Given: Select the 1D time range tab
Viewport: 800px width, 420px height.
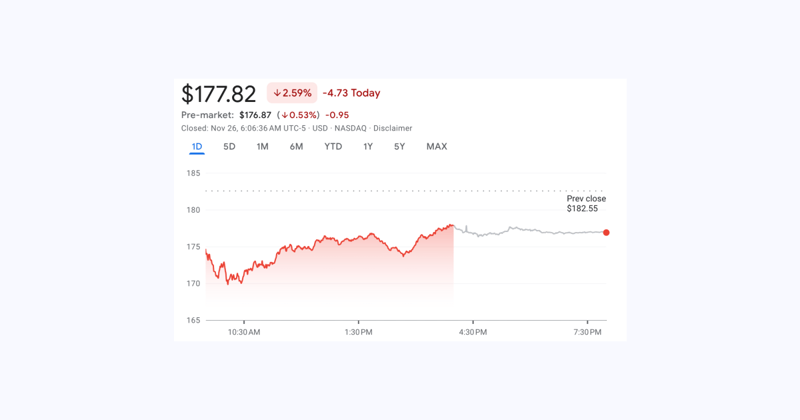Looking at the screenshot, I should coord(196,146).
